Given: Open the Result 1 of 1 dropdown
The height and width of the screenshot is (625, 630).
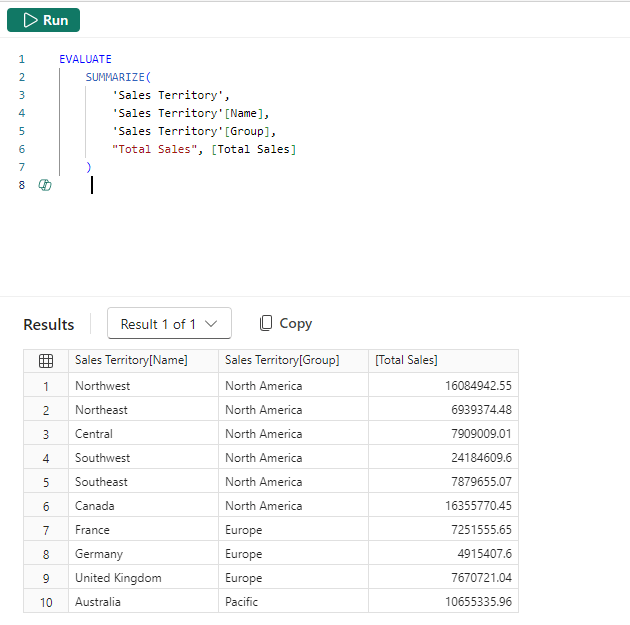Looking at the screenshot, I should tap(169, 324).
